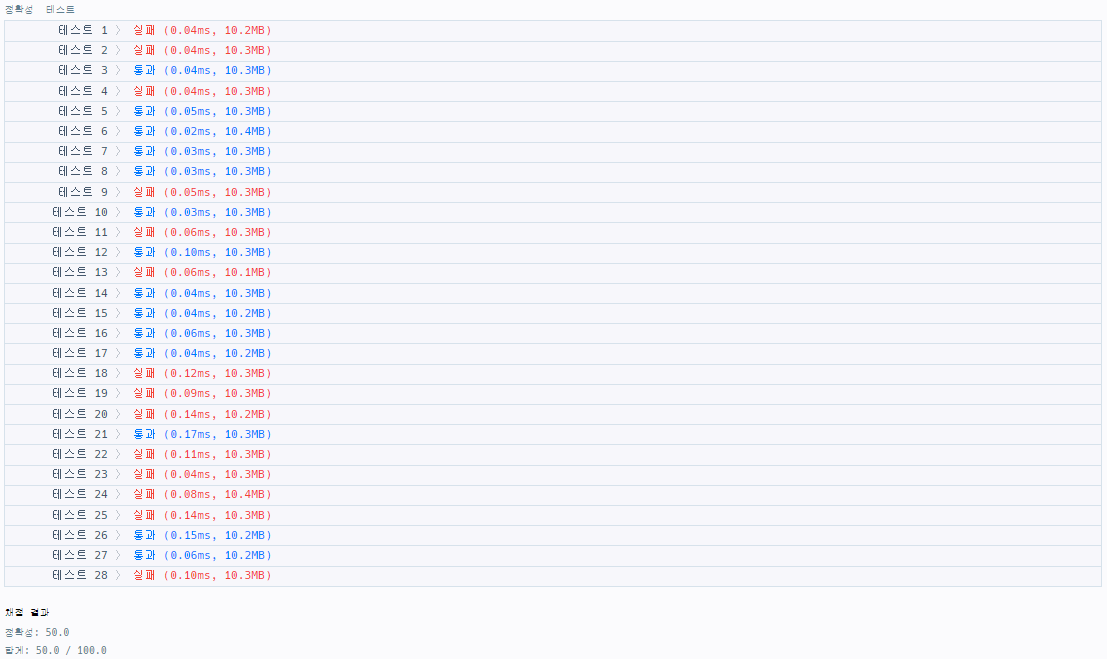Screen dimensions: 1107x659
Task: Select the 테스트 1 failed result row
Action: 553,30
